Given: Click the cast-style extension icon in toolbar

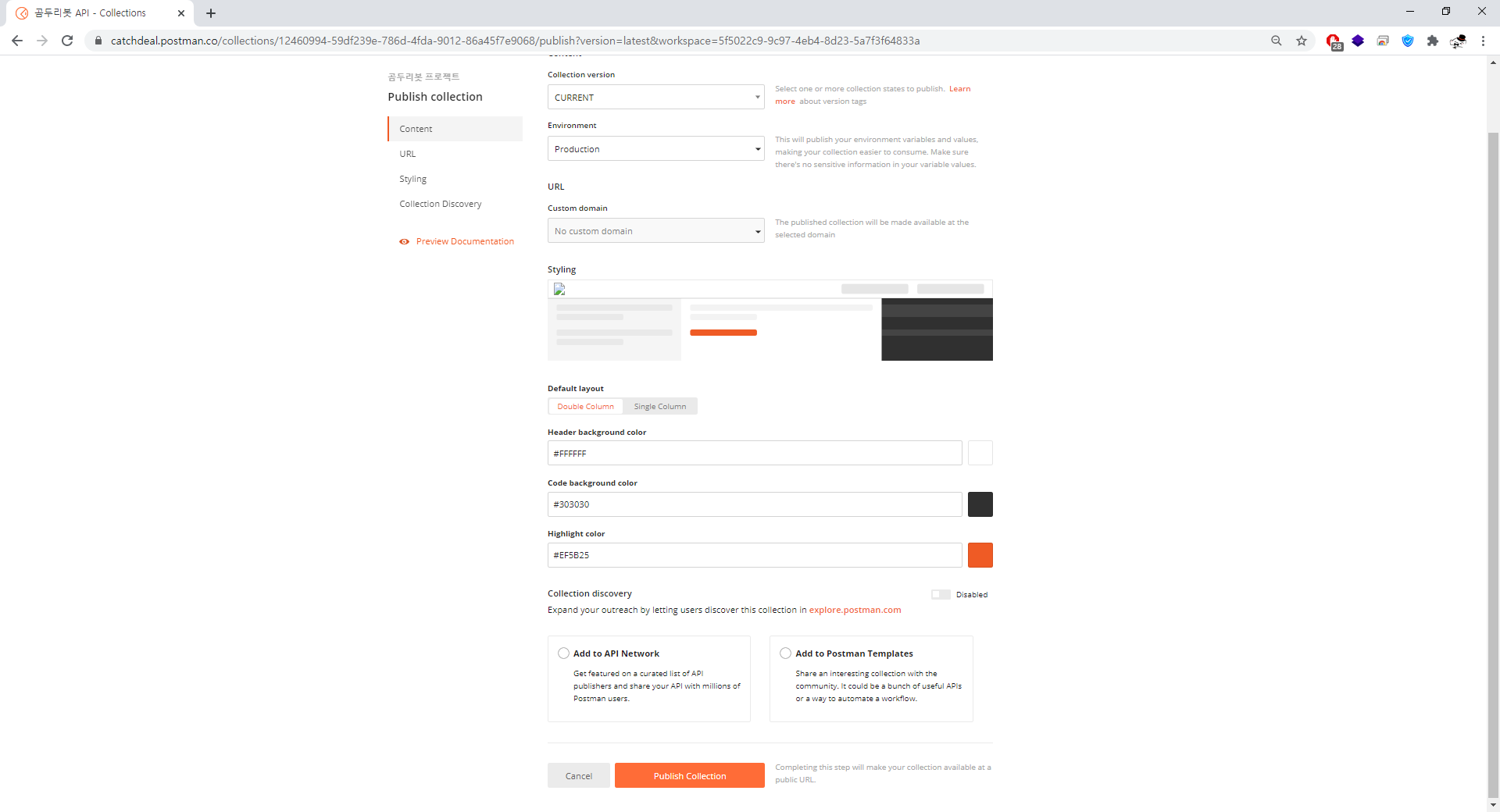Looking at the screenshot, I should click(1383, 41).
